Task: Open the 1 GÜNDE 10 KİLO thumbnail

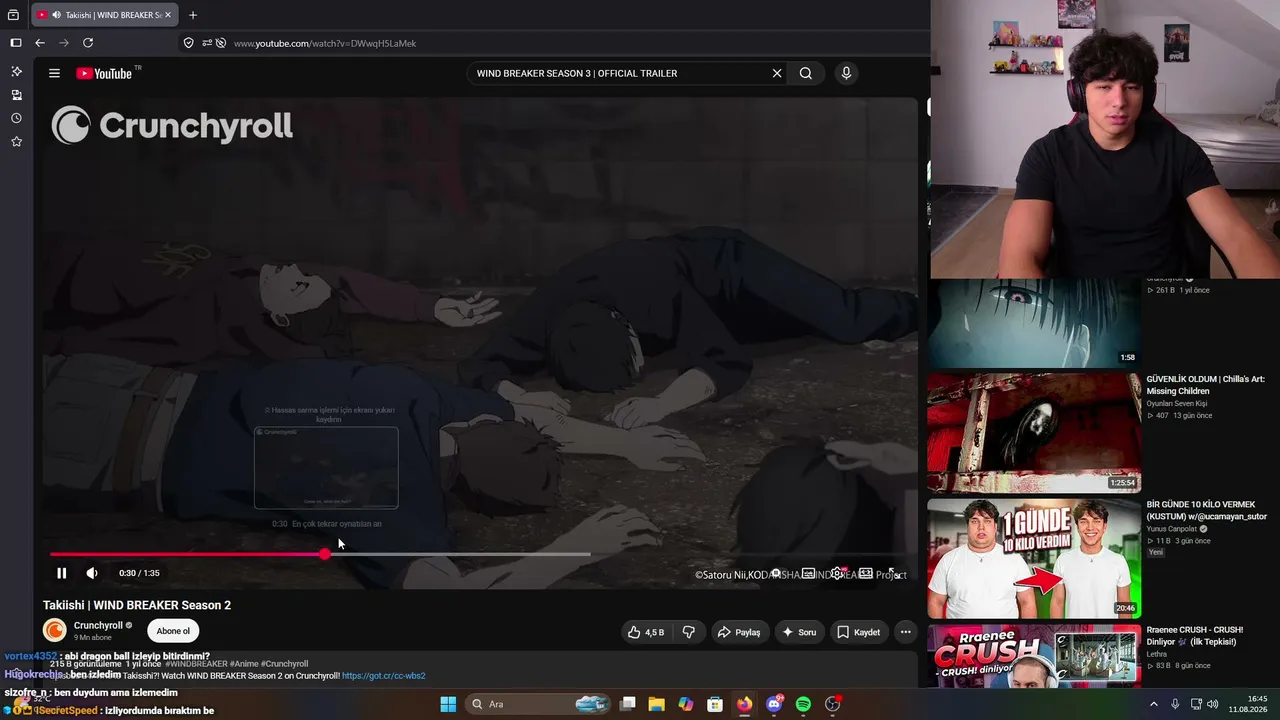Action: pos(1034,559)
